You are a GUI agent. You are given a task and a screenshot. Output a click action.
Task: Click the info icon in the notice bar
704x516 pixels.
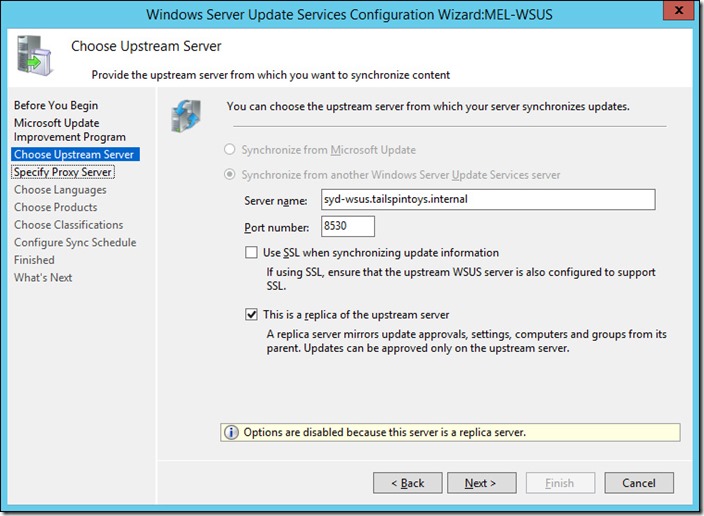click(231, 432)
